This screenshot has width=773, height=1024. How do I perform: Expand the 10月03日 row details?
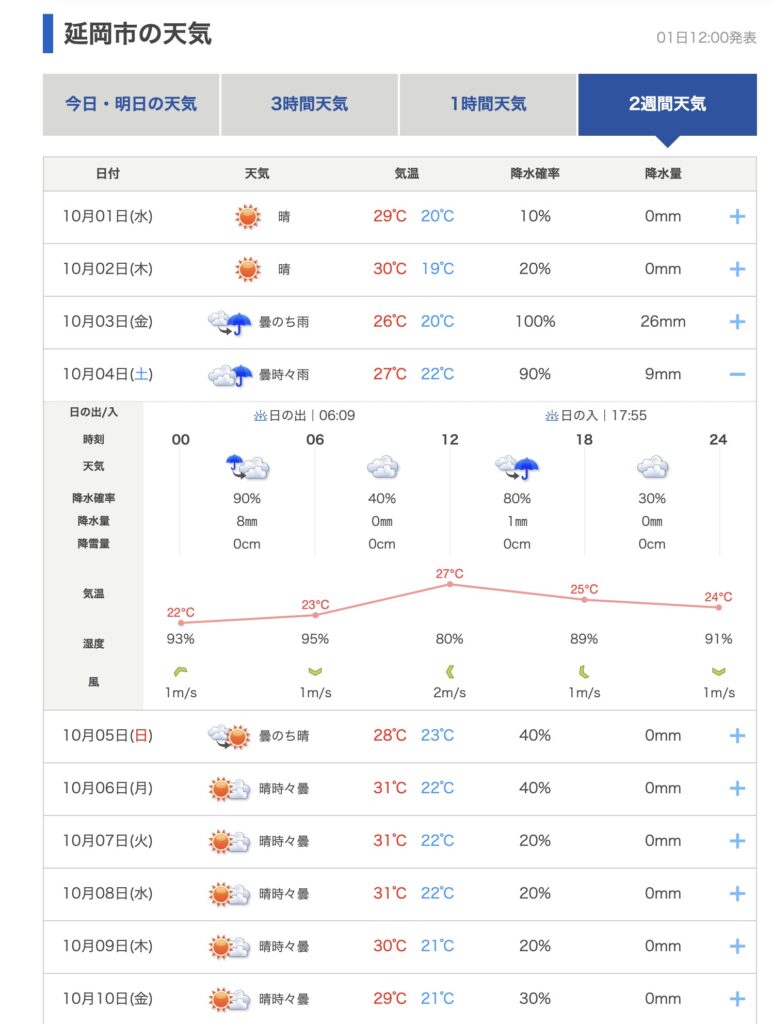737,322
